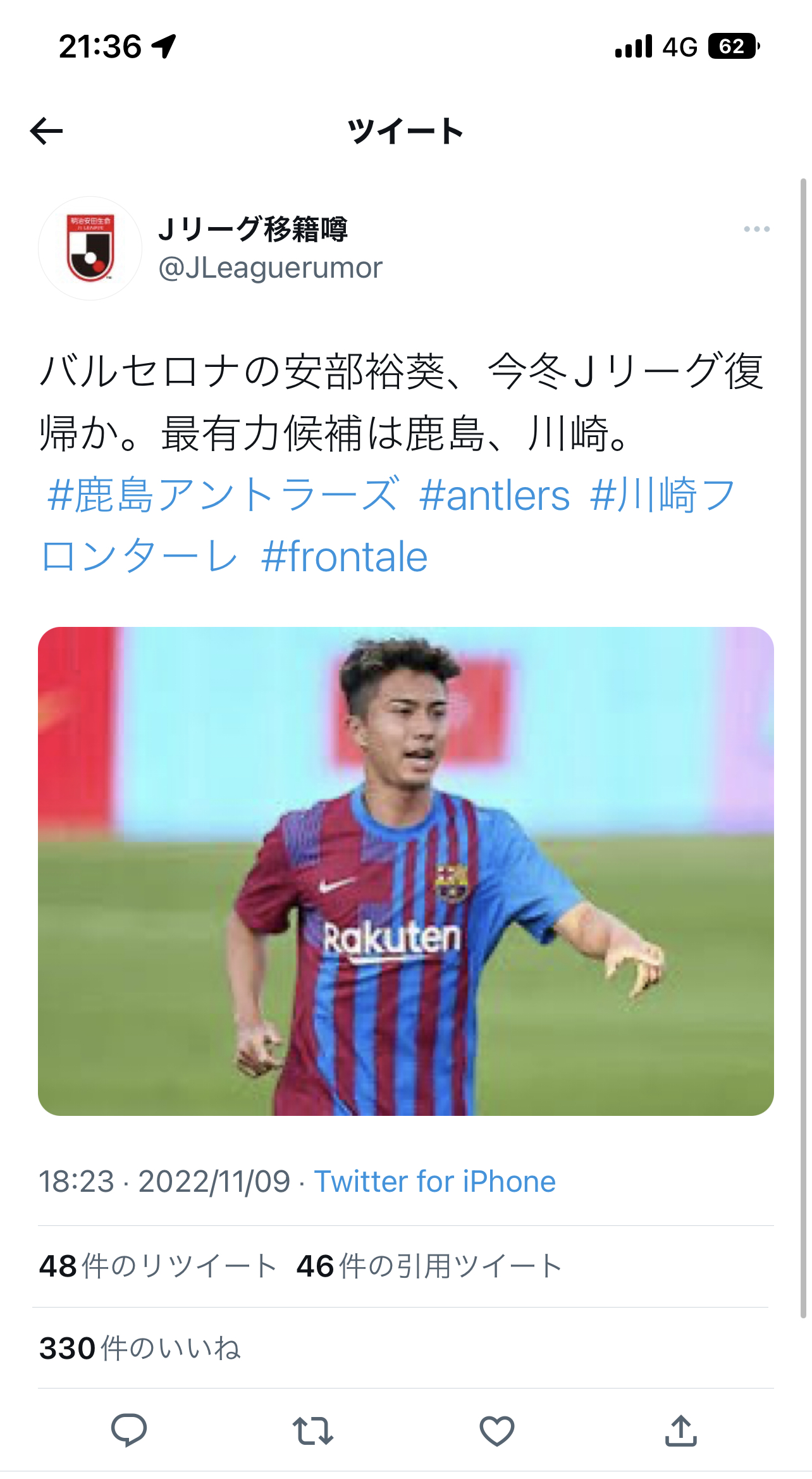Image resolution: width=812 pixels, height=1479 pixels.
Task: Open hashtag #antlers
Action: coord(495,495)
